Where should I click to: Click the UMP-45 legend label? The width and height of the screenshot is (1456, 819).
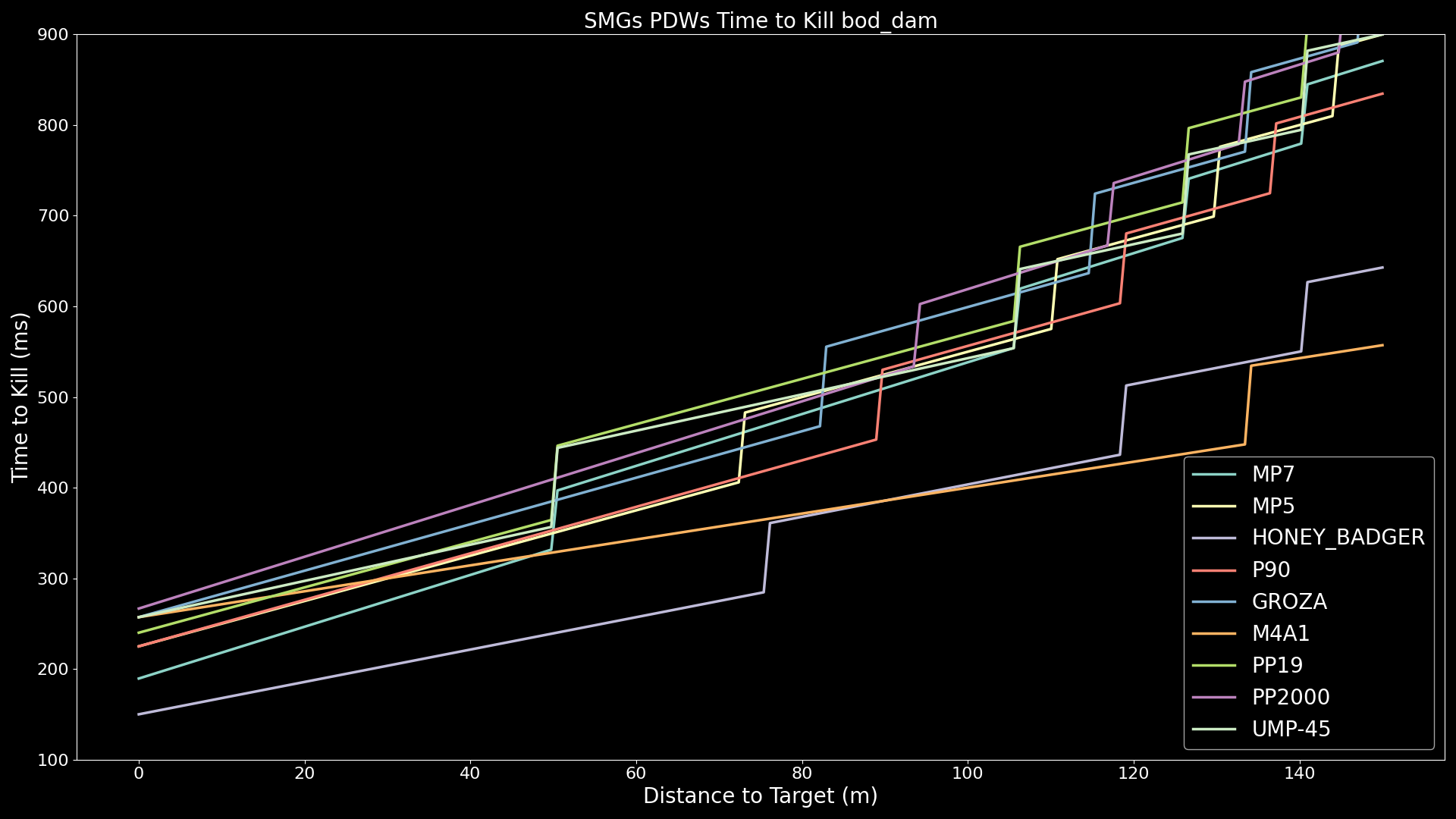tap(1291, 730)
